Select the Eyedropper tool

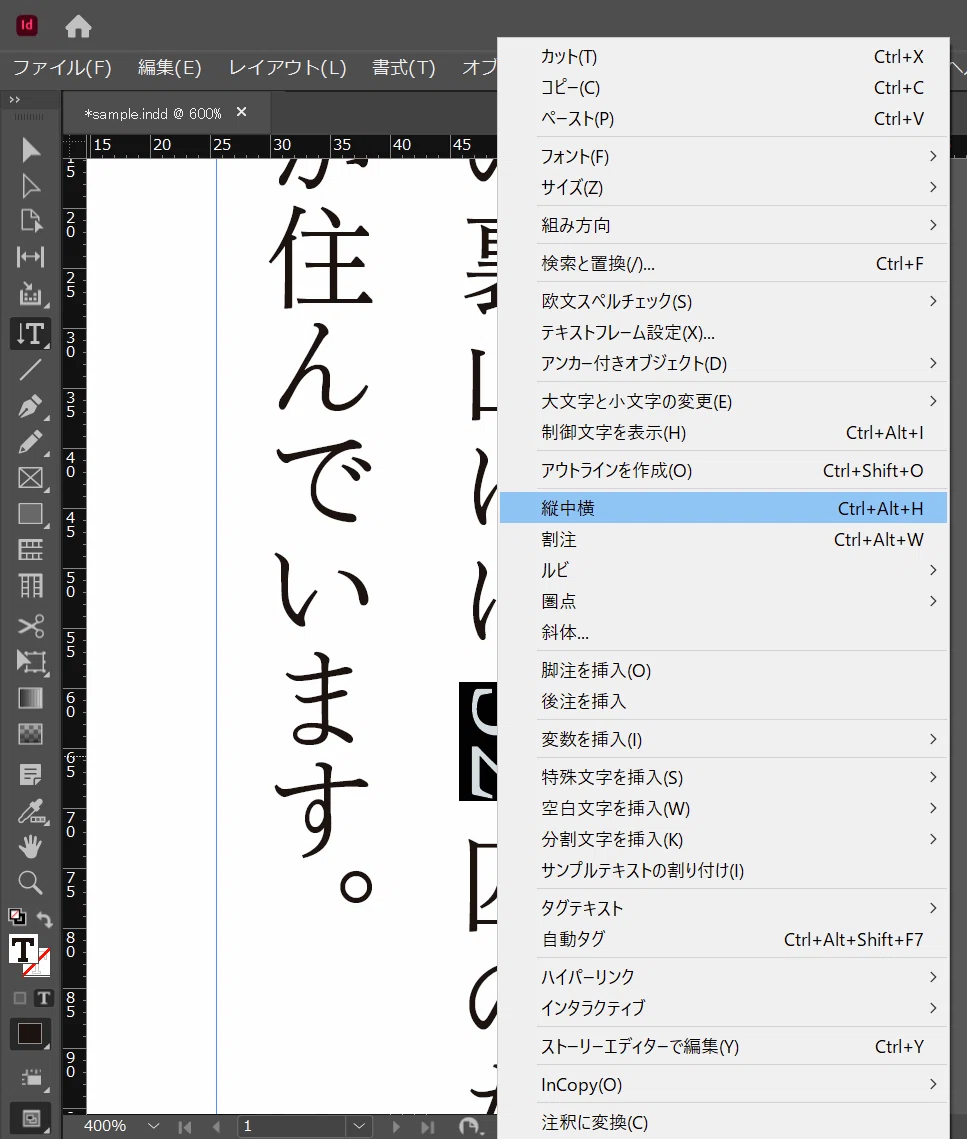pos(30,811)
